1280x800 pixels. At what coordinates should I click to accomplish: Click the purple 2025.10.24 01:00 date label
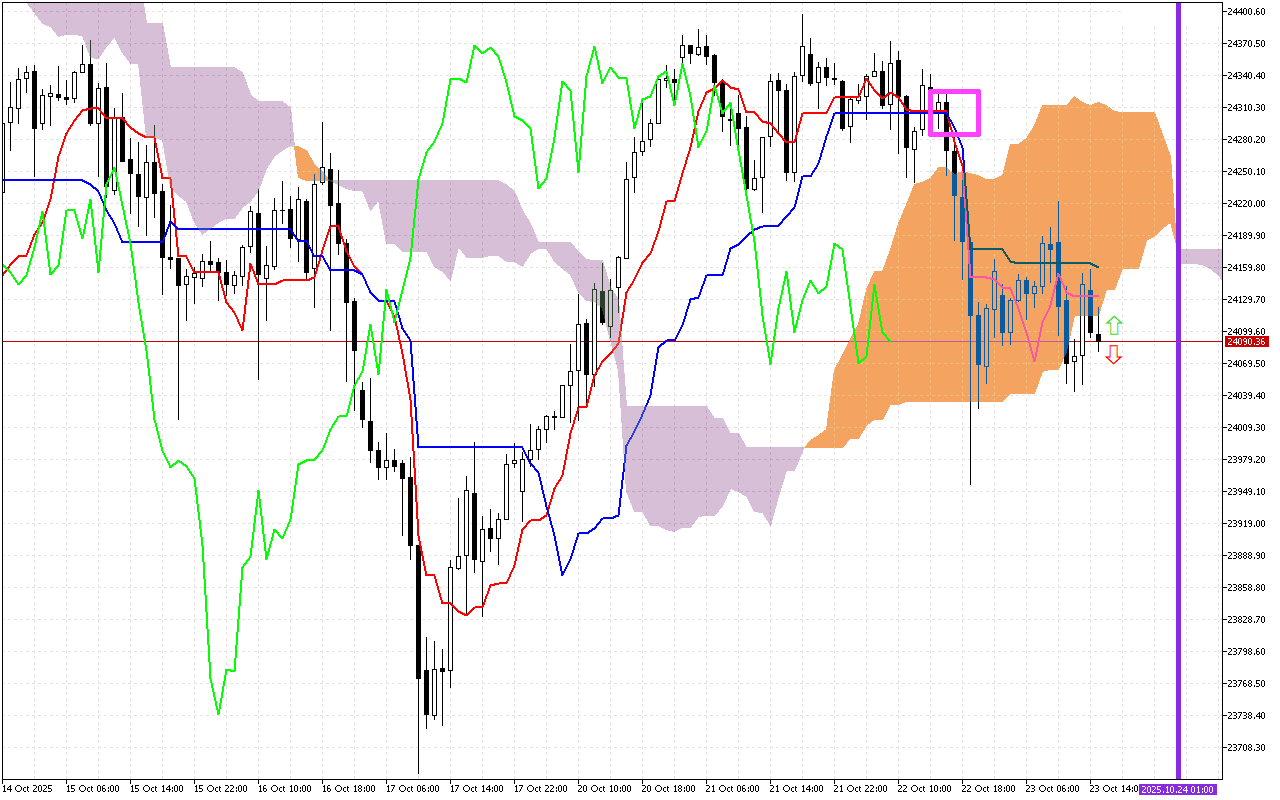pyautogui.click(x=1178, y=789)
